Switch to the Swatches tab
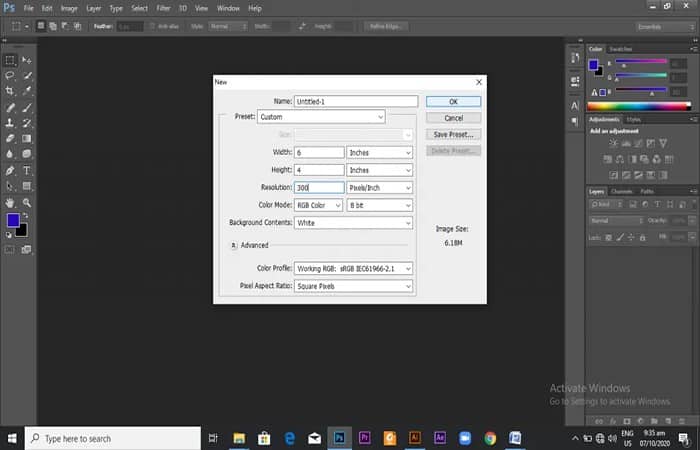700x450 pixels. pyautogui.click(x=621, y=49)
